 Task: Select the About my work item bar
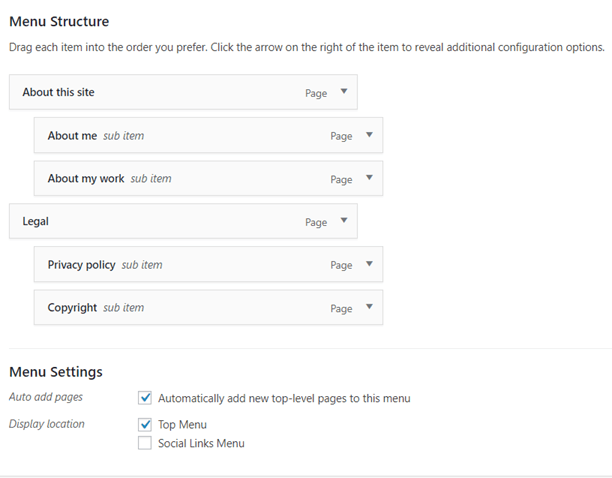click(208, 178)
